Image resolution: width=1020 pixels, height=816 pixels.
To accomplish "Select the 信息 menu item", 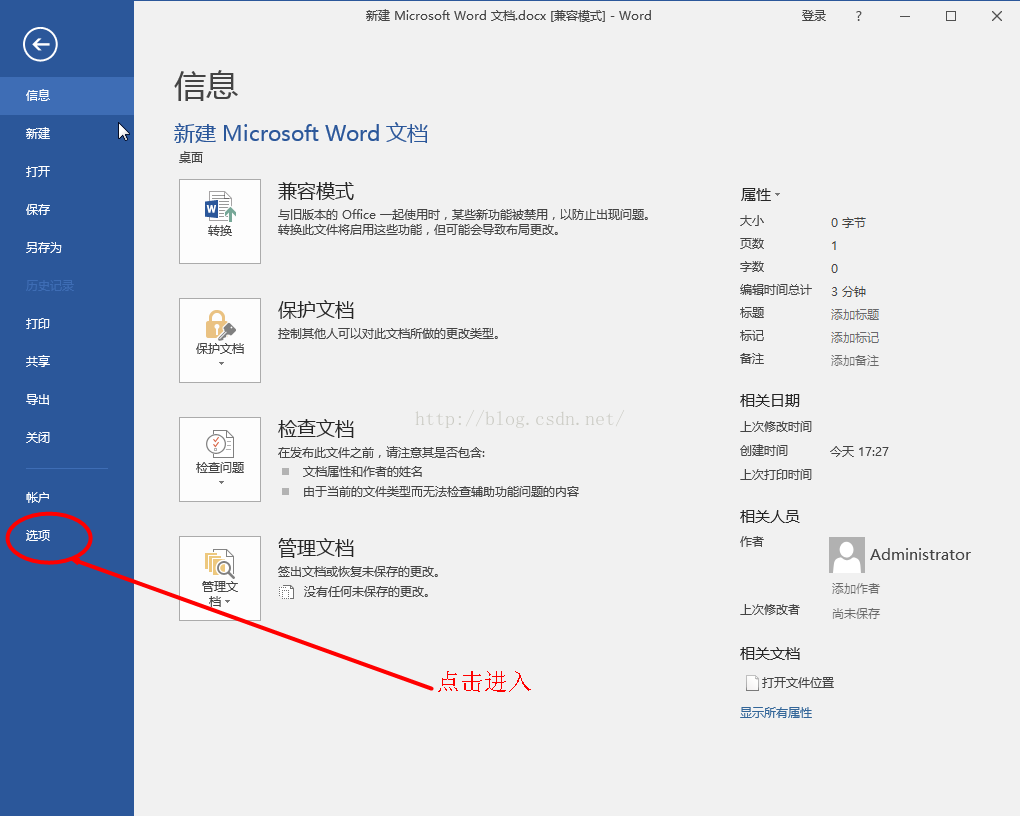I will [67, 96].
